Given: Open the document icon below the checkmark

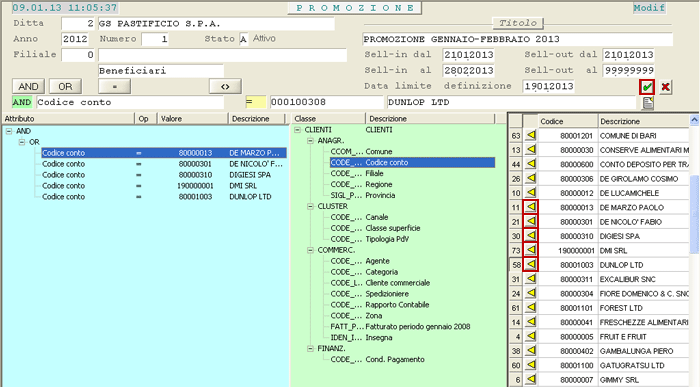Looking at the screenshot, I should pos(648,103).
